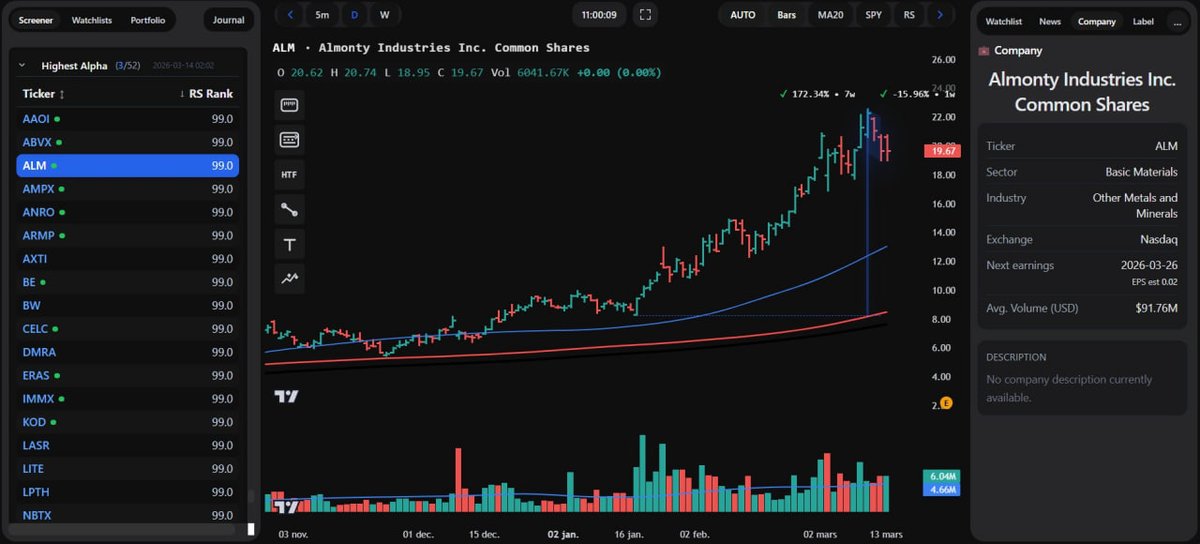Click the briefcase icon beside Company heading
The image size is (1200, 544).
(x=984, y=50)
